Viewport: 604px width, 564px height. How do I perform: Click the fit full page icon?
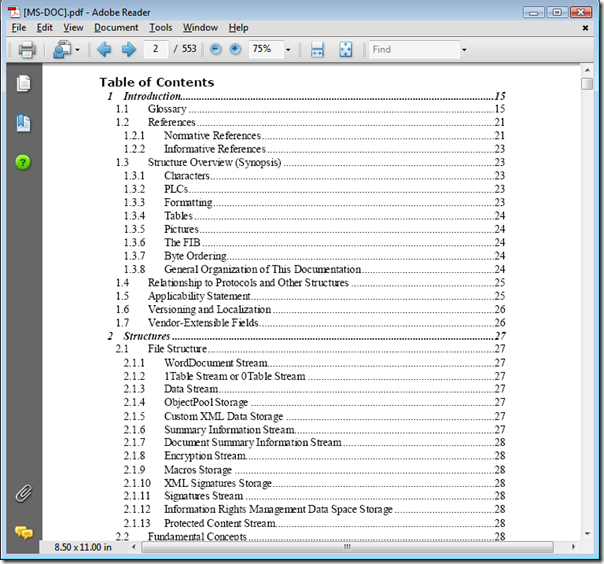click(346, 49)
